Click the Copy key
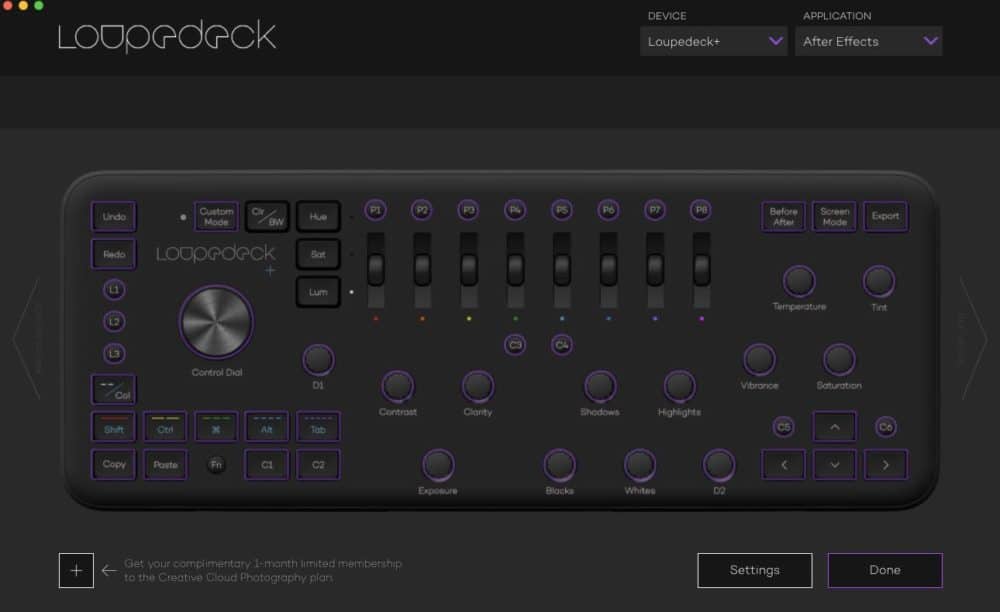 114,465
